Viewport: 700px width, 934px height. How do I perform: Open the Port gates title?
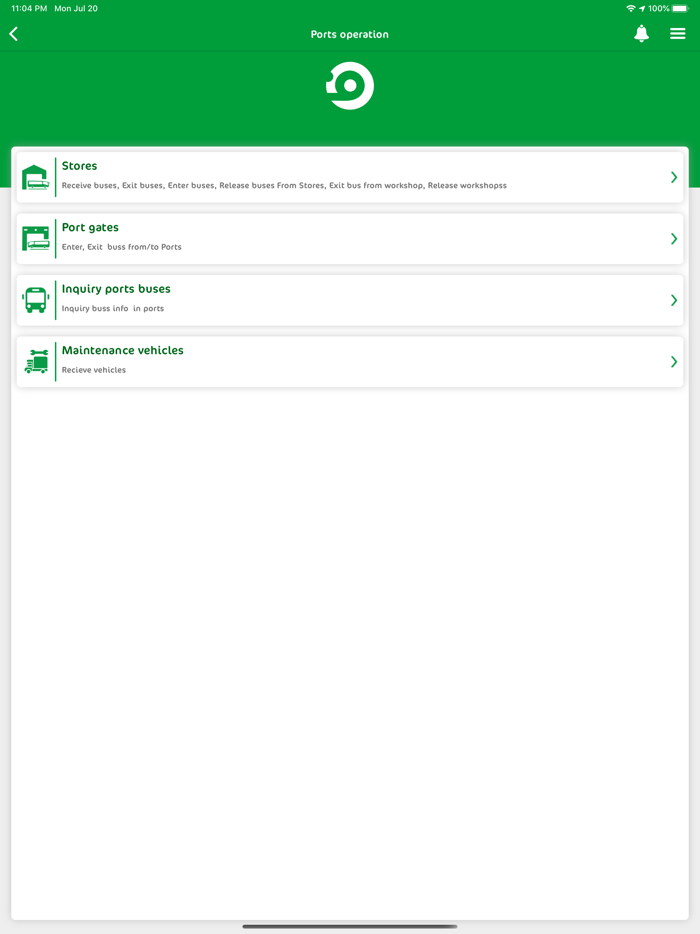coord(90,228)
